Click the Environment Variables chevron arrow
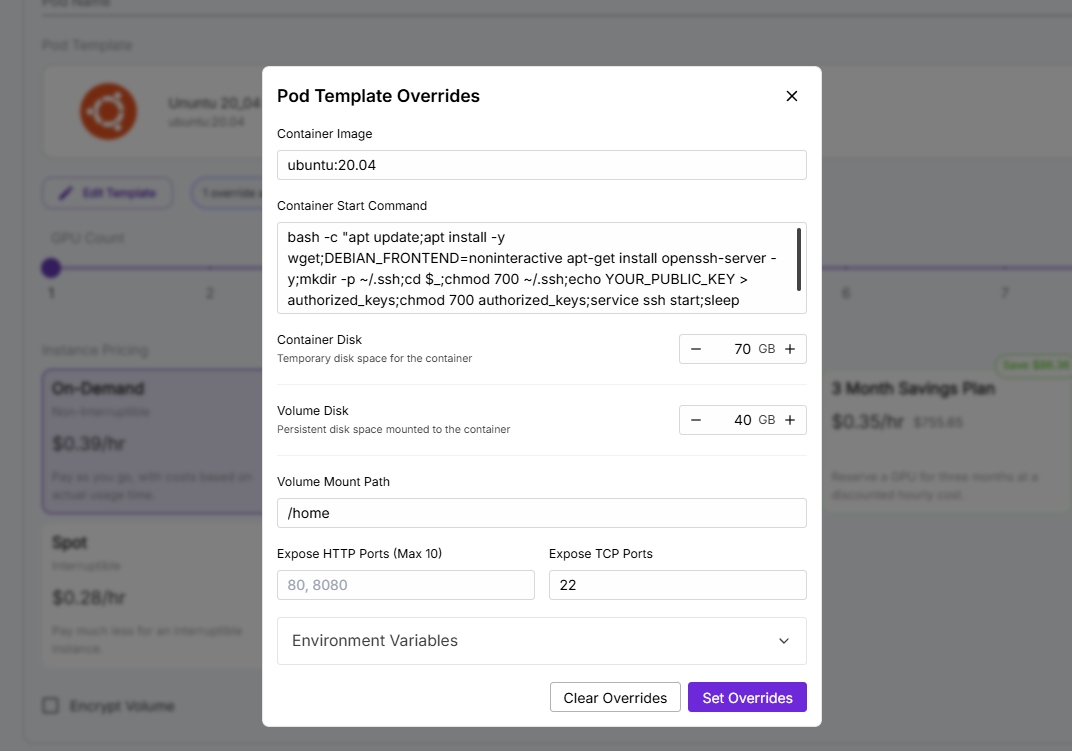This screenshot has width=1072, height=751. pyautogui.click(x=784, y=641)
